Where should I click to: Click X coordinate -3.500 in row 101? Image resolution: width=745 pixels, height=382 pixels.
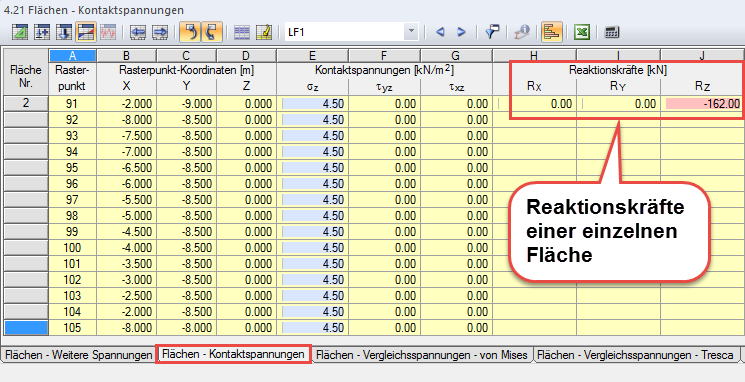tap(127, 264)
